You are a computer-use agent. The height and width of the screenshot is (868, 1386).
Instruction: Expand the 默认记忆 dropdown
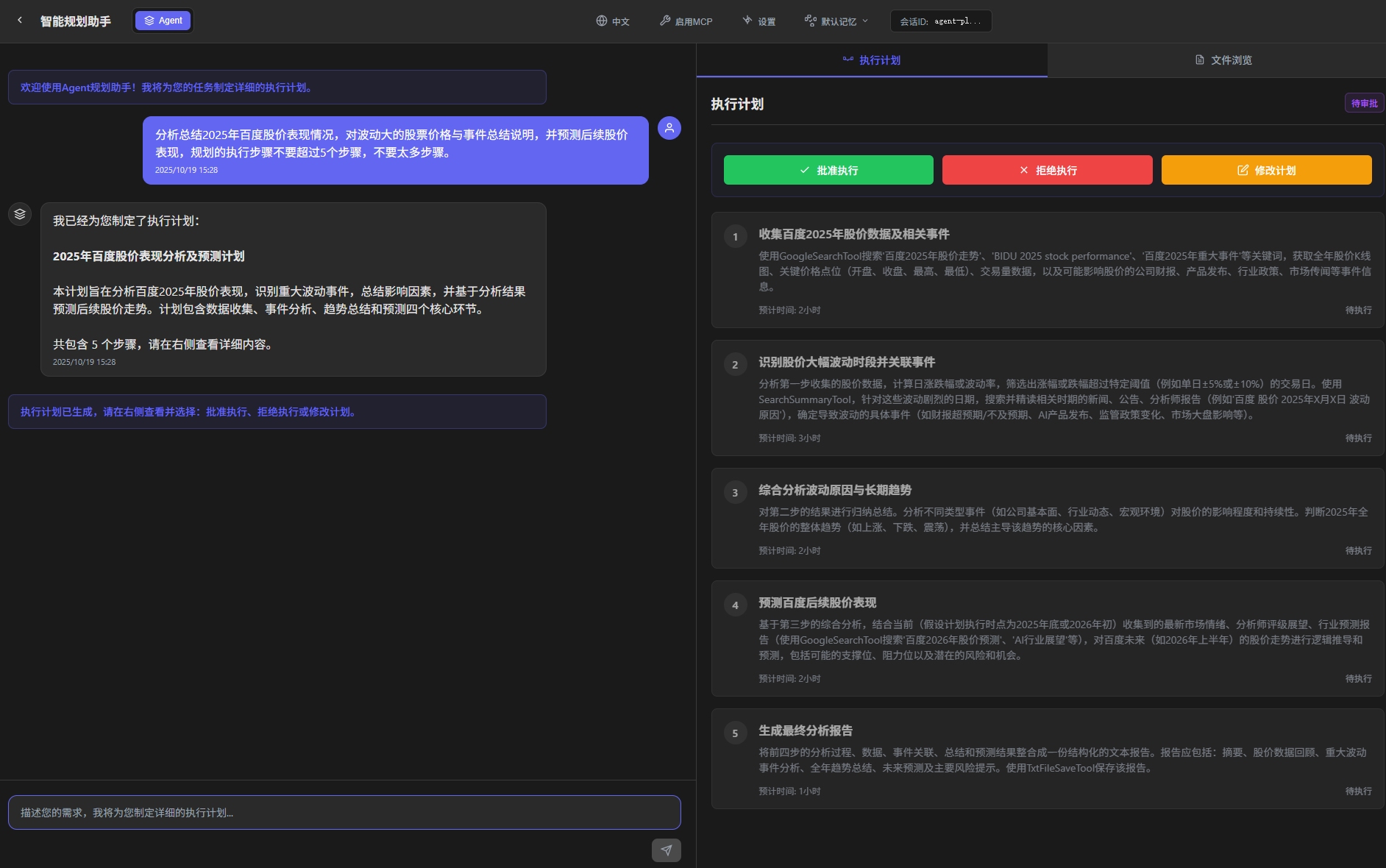836,21
